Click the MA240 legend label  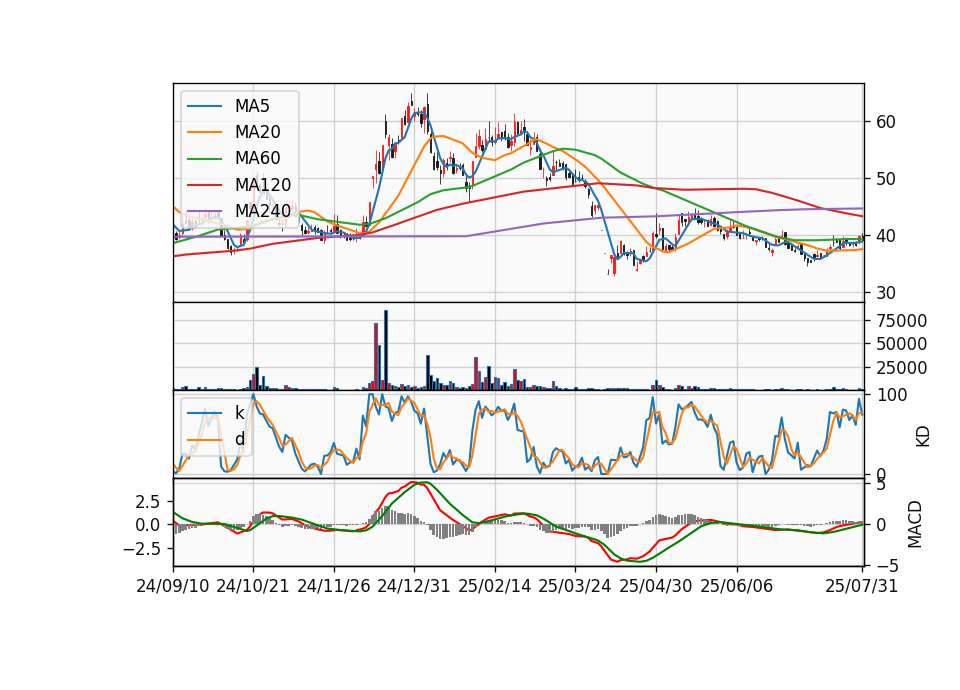[x=263, y=211]
